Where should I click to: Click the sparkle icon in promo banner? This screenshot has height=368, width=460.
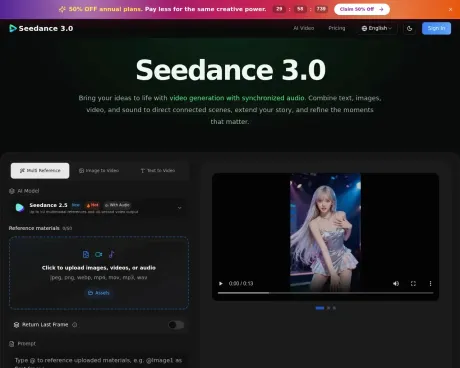click(x=62, y=9)
